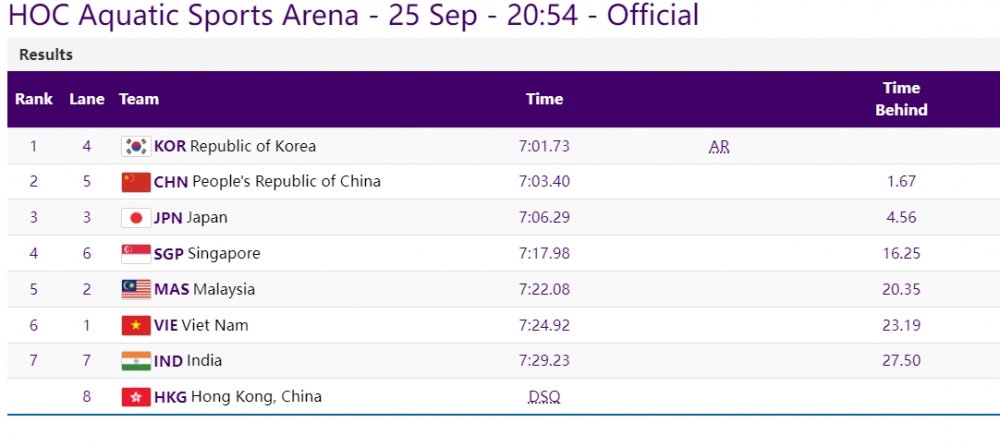Click the Rank column header
The width and height of the screenshot is (1000, 447).
point(34,99)
